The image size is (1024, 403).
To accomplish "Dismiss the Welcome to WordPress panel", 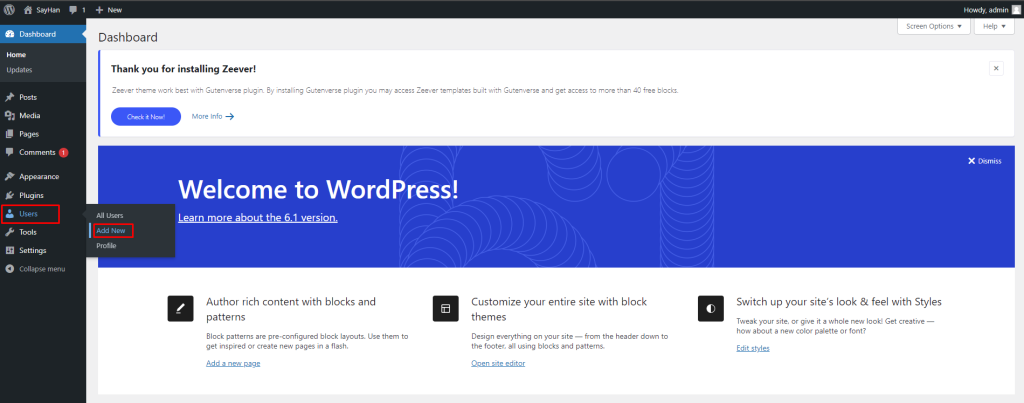I will coord(984,161).
